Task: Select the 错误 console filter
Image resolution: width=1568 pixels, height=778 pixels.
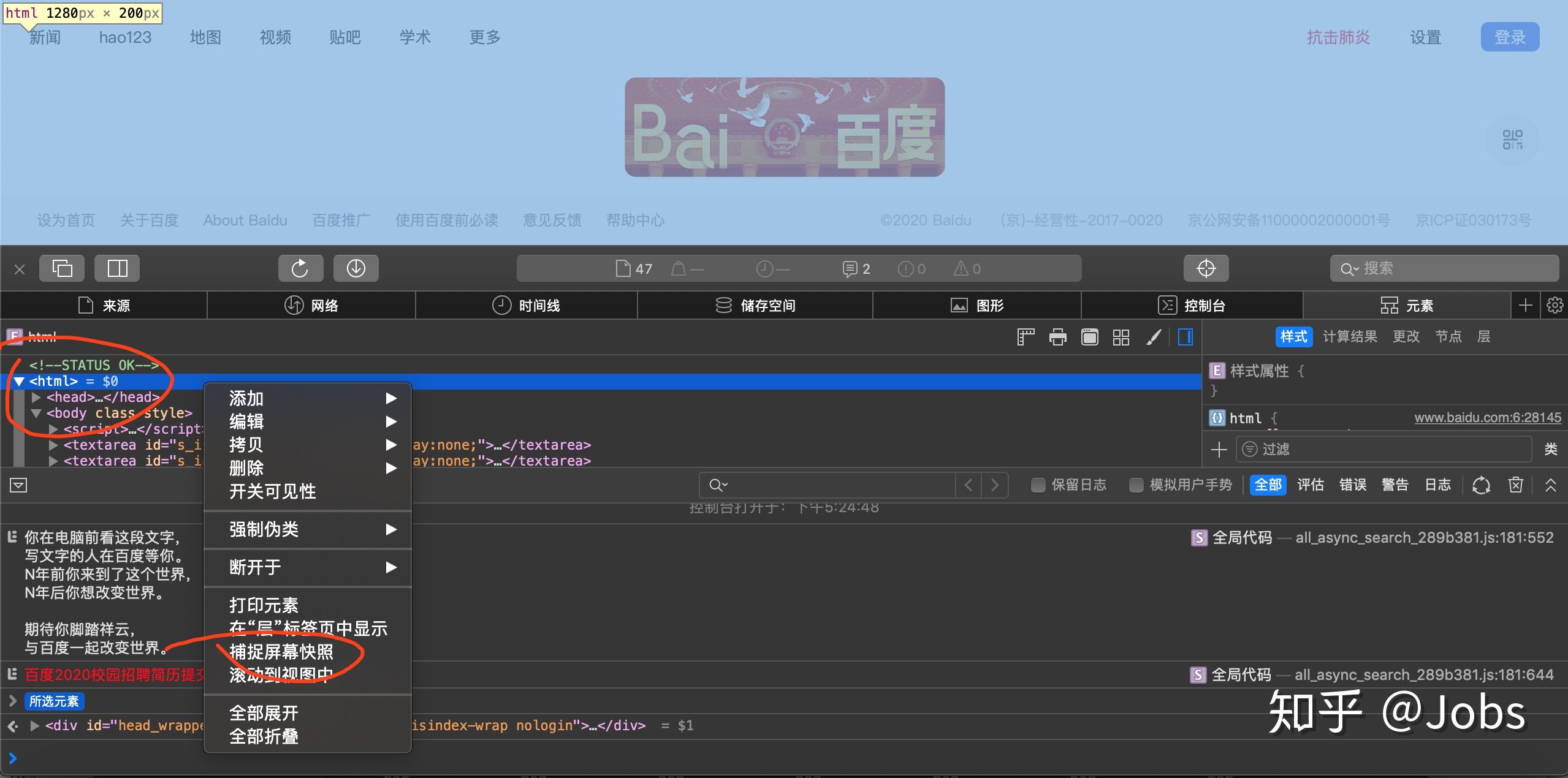Action: tap(1353, 485)
